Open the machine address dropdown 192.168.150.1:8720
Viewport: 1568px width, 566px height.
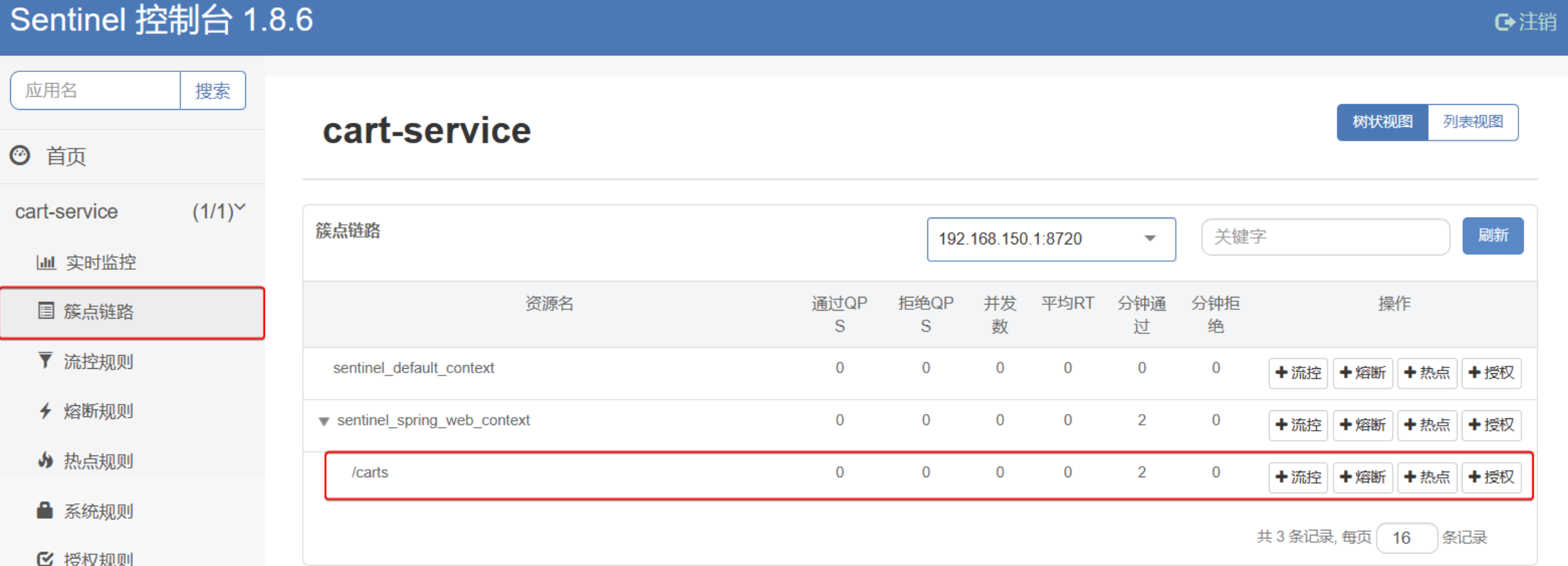pos(1051,239)
